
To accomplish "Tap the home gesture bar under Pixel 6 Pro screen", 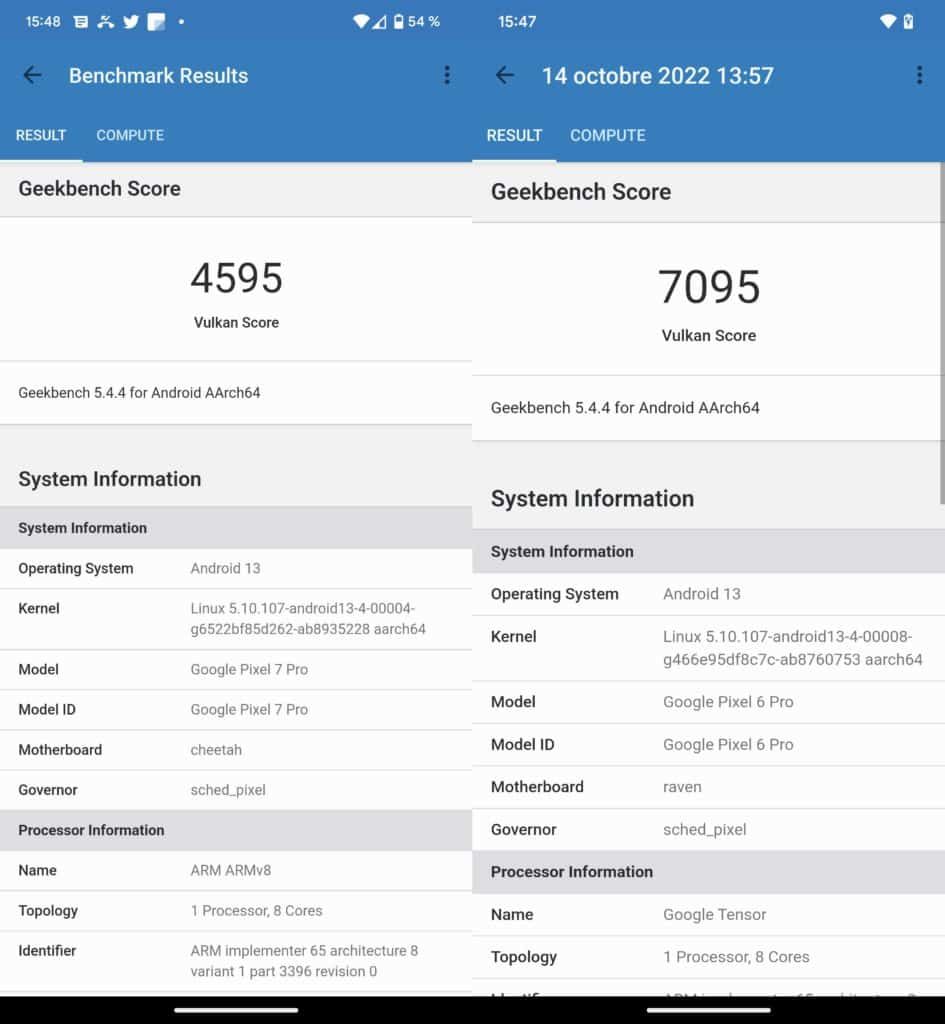I will click(x=709, y=1010).
